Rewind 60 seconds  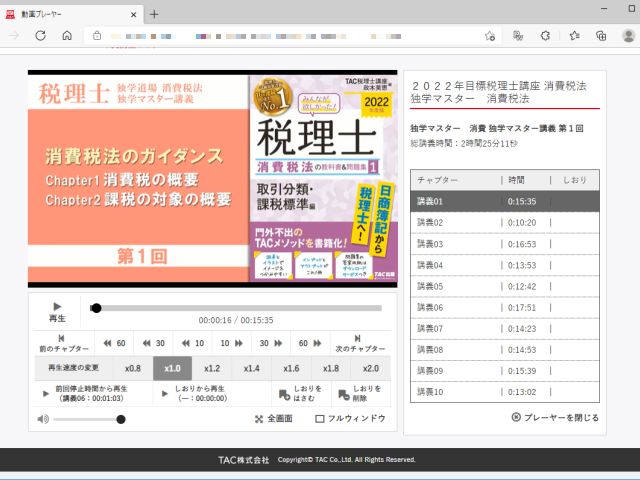113,342
